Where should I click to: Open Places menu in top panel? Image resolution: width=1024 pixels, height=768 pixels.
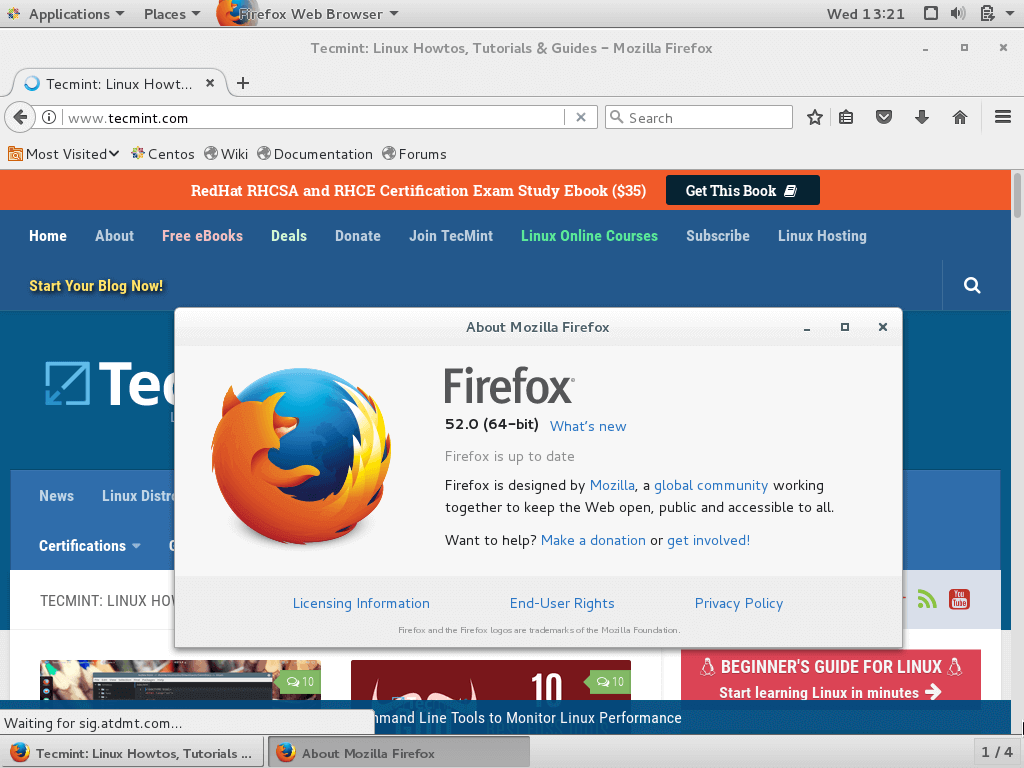click(x=172, y=14)
